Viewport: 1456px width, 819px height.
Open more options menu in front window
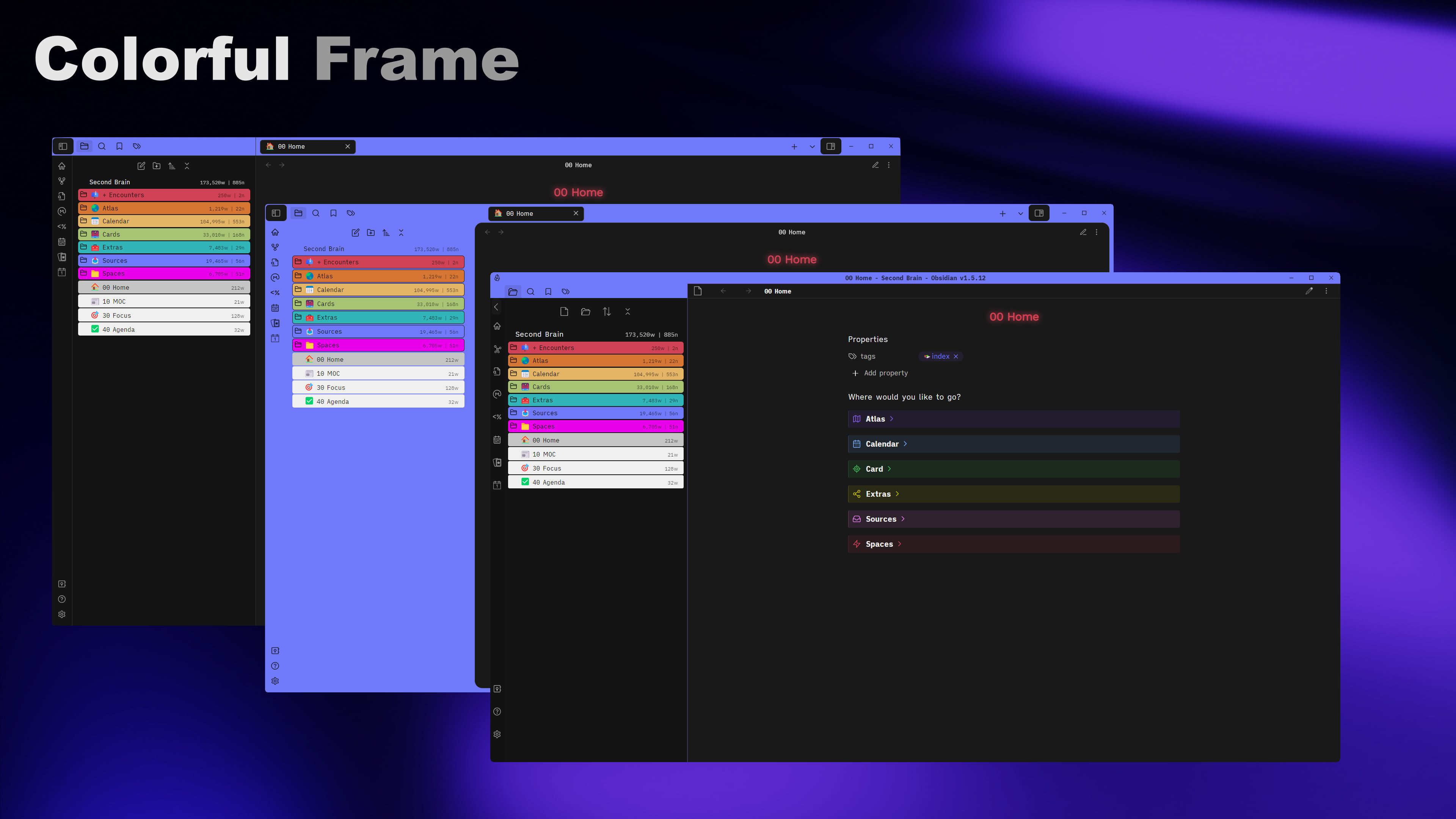coord(1327,291)
